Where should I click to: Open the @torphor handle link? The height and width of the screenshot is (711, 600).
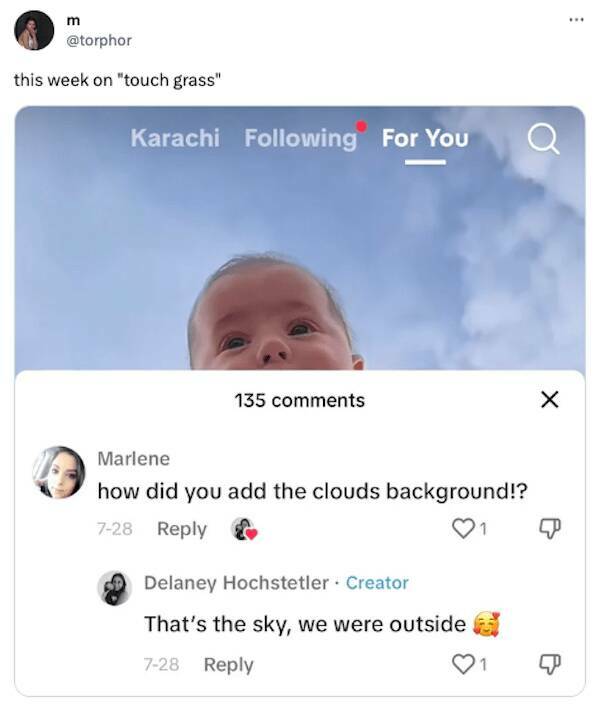pyautogui.click(x=99, y=40)
